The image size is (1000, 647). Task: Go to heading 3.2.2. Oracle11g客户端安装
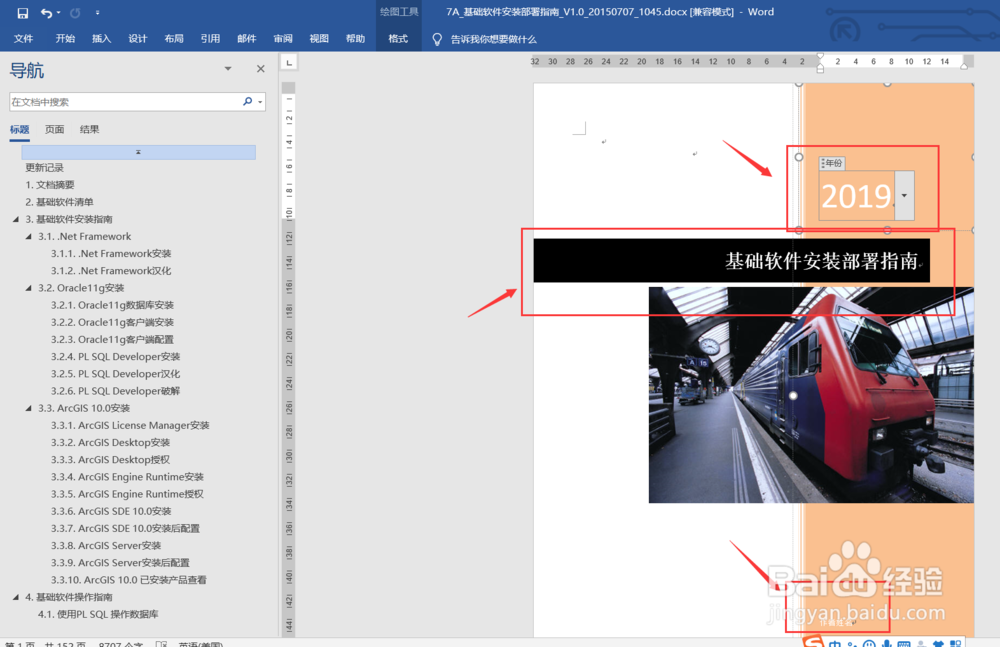[112, 323]
